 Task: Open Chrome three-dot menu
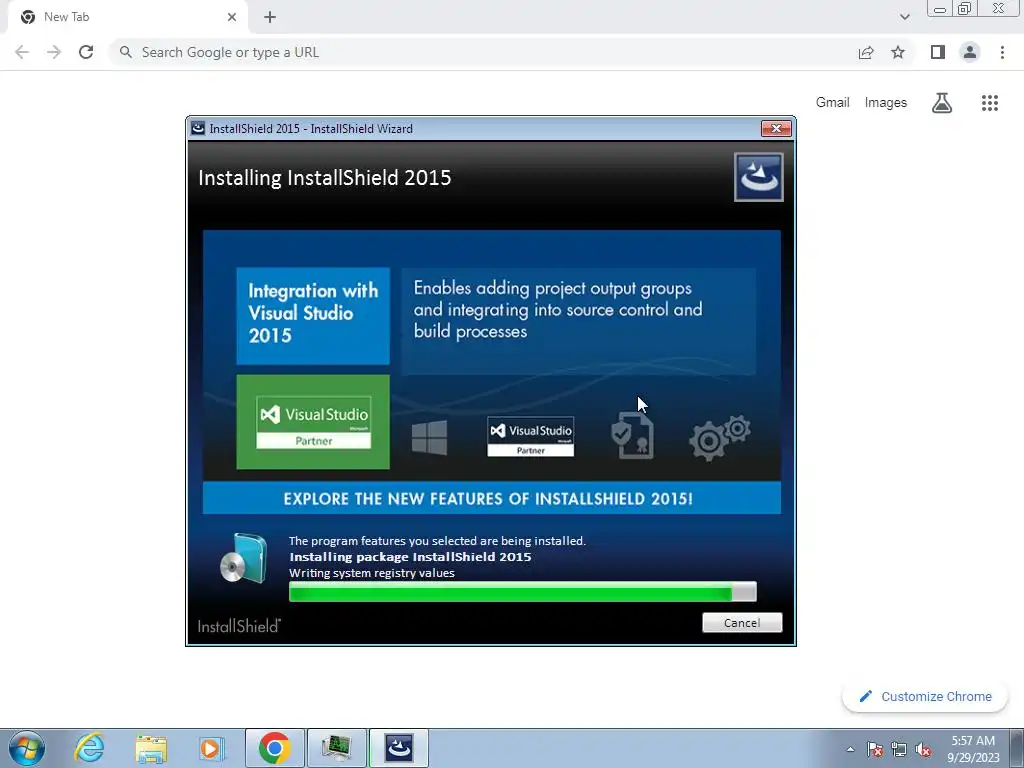point(1002,52)
